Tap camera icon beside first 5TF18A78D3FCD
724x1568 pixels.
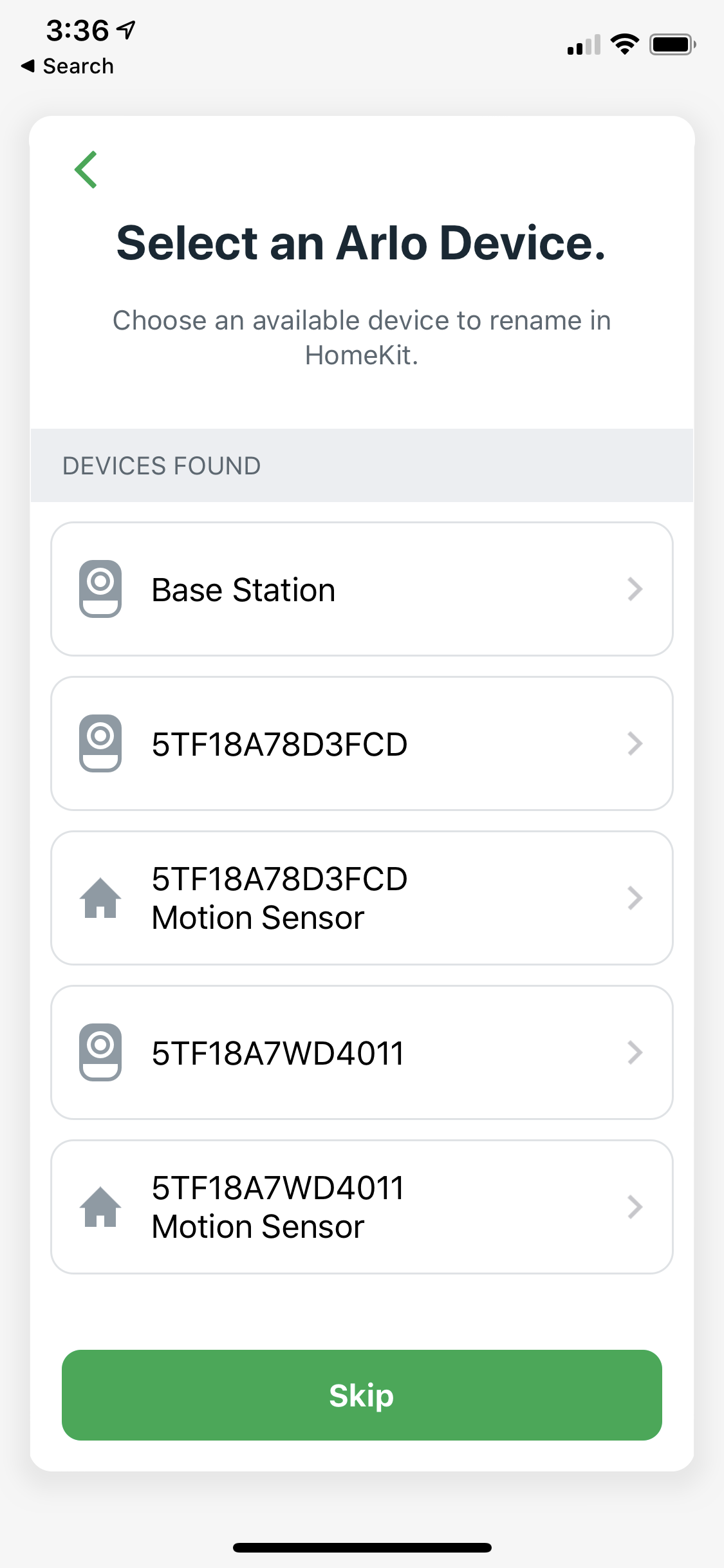100,743
